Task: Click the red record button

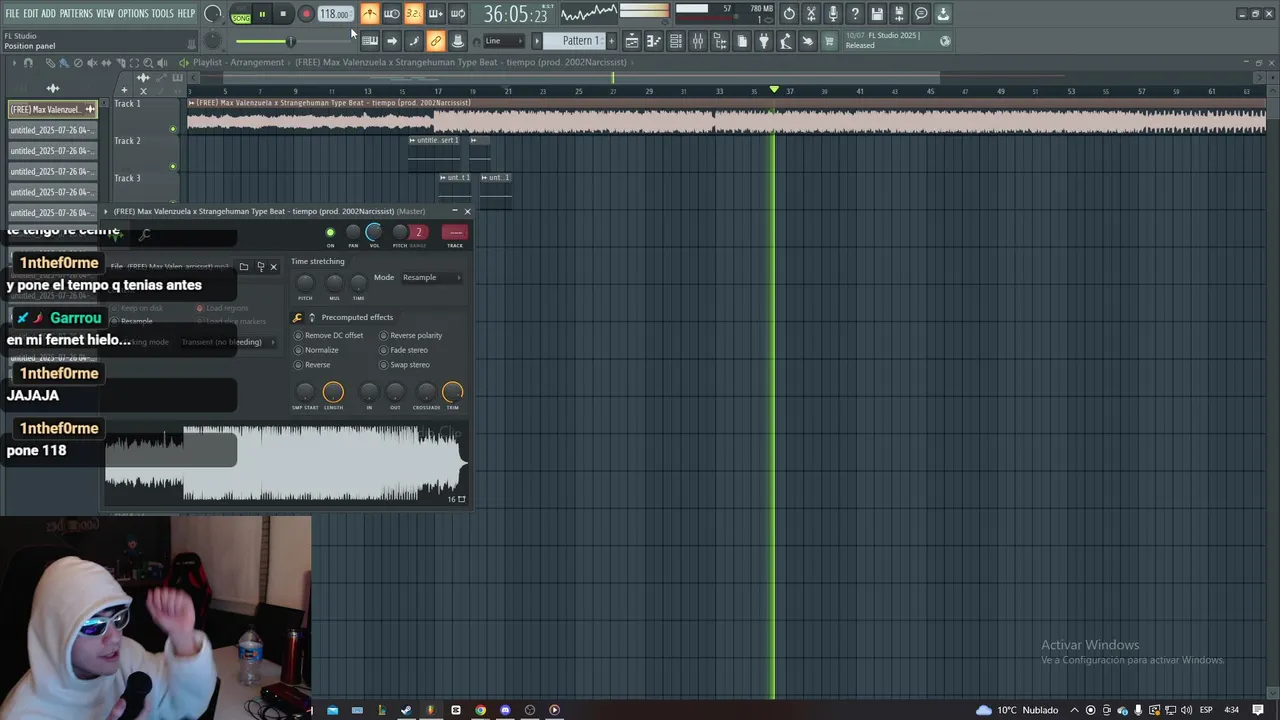Action: [x=306, y=14]
